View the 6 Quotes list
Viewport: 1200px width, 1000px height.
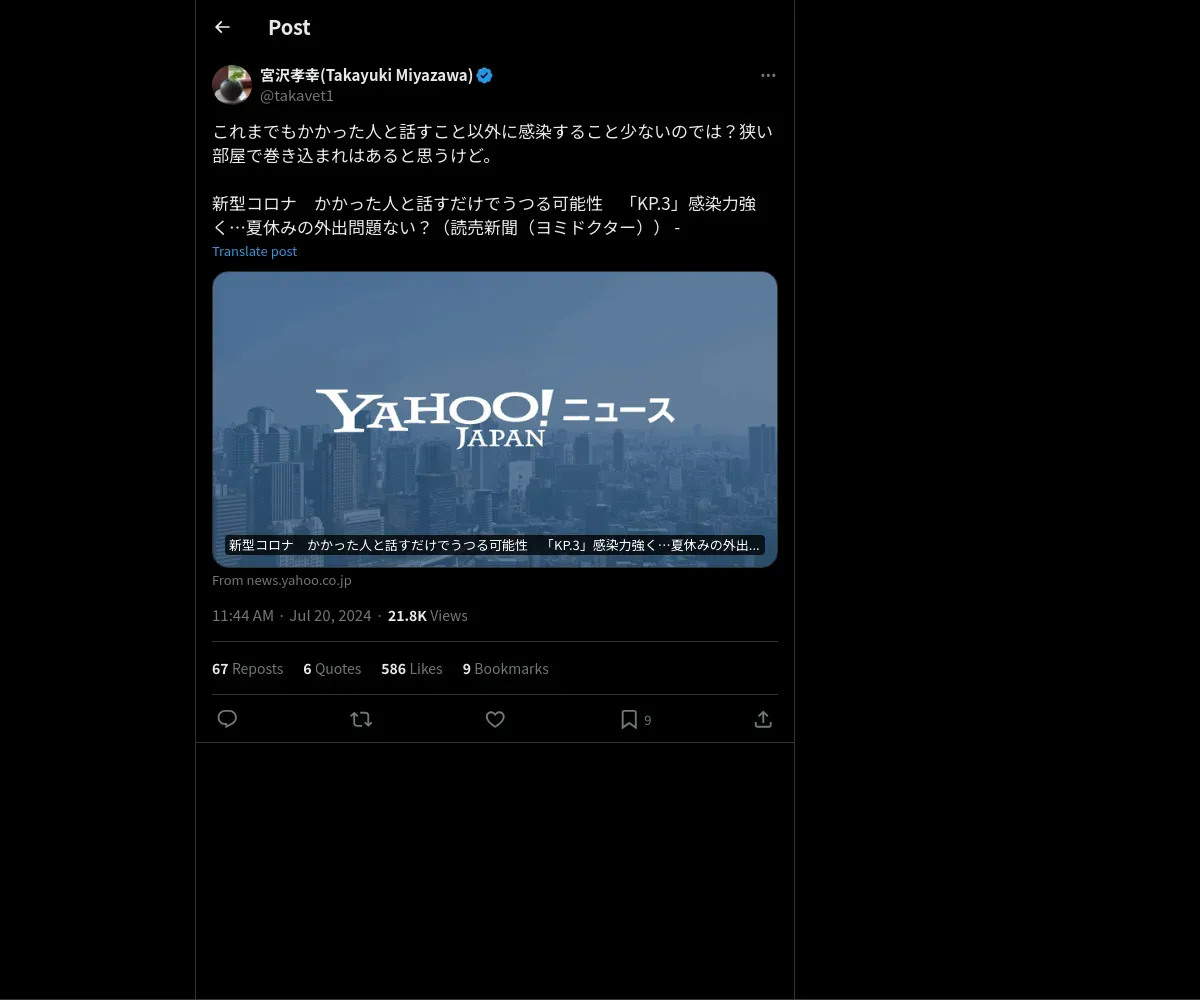coord(332,669)
